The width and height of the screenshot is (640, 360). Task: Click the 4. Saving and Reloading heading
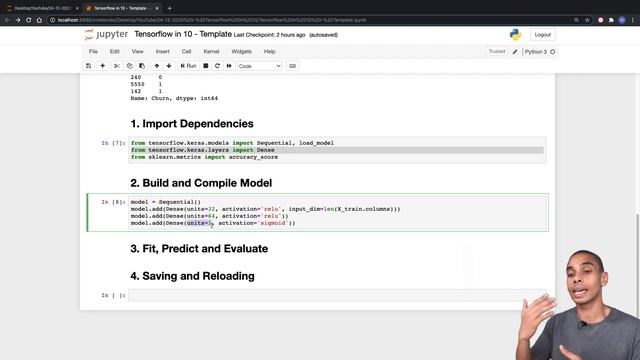tap(192, 276)
